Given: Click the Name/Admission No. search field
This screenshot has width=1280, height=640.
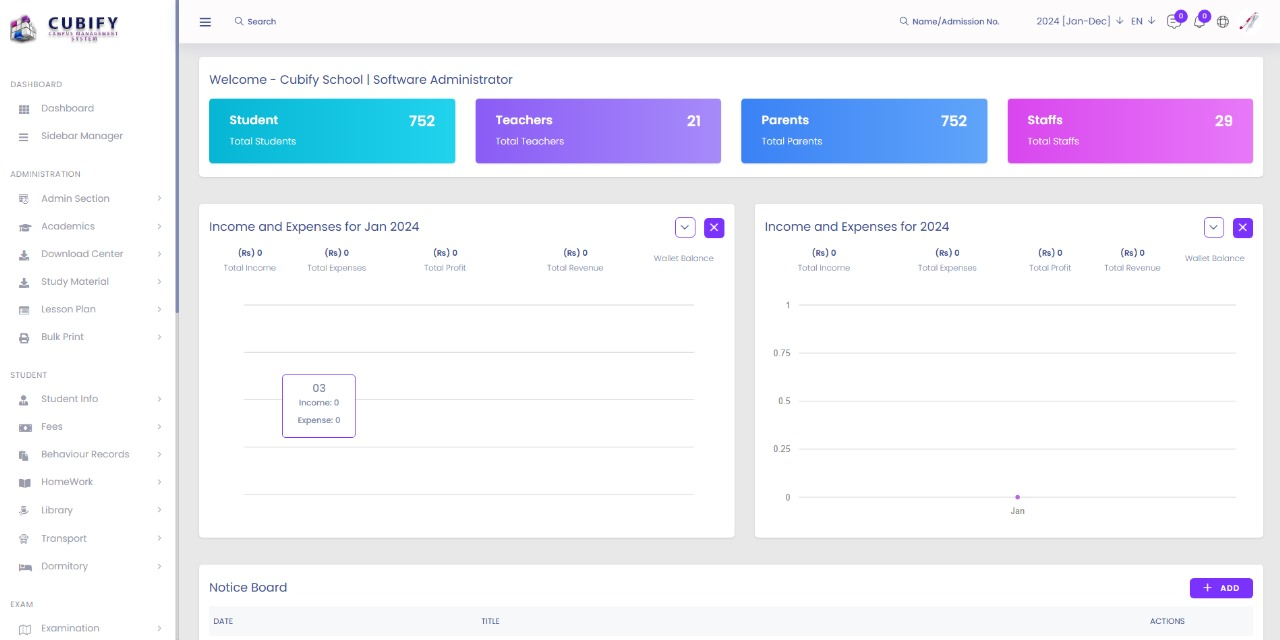Looking at the screenshot, I should point(955,22).
